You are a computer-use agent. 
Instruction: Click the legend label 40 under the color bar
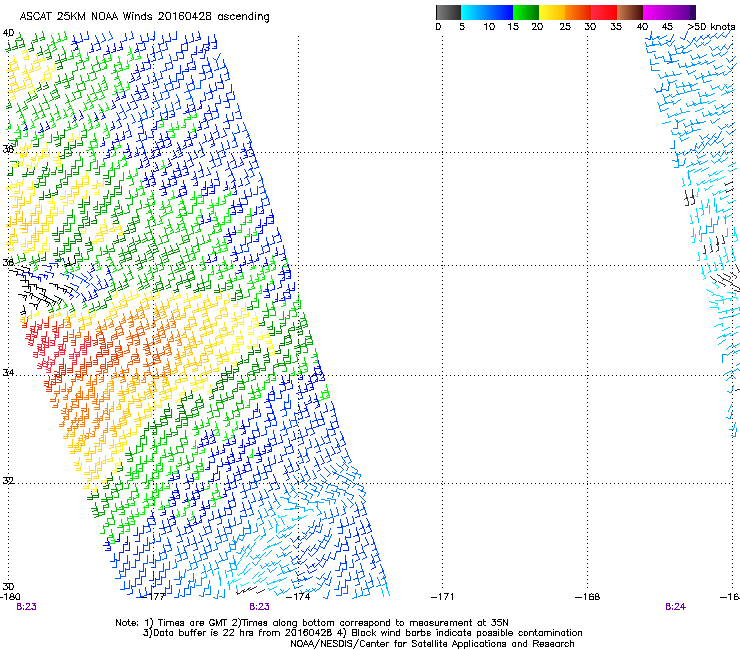tap(642, 27)
